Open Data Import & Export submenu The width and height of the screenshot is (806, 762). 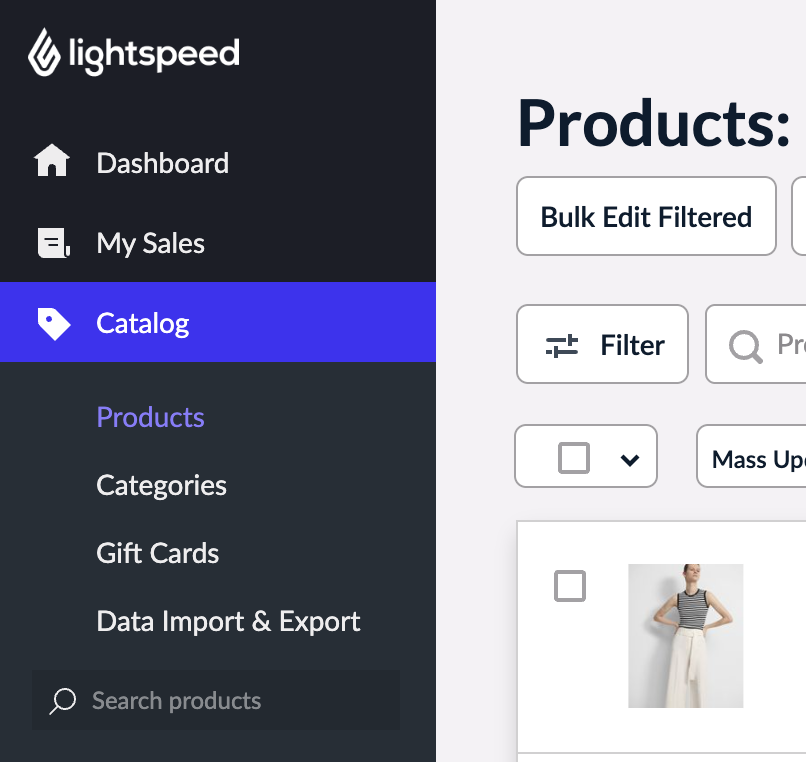[x=228, y=621]
